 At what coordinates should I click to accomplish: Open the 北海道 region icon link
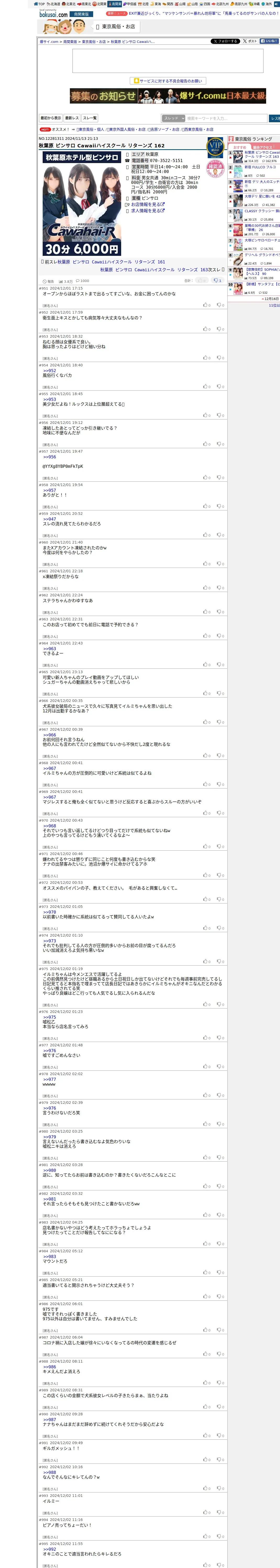(x=54, y=4)
